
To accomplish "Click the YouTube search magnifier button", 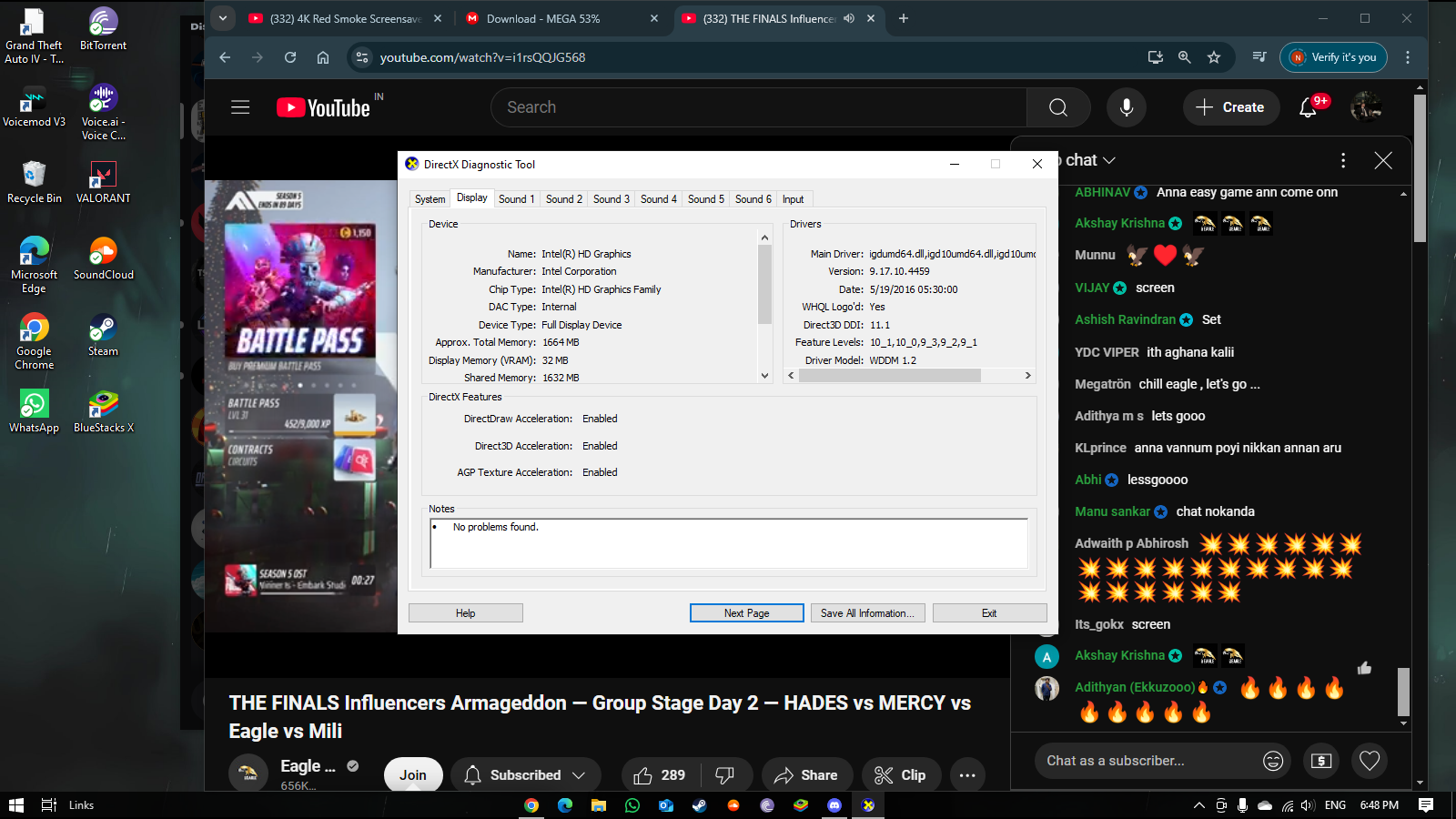I will point(1058,107).
